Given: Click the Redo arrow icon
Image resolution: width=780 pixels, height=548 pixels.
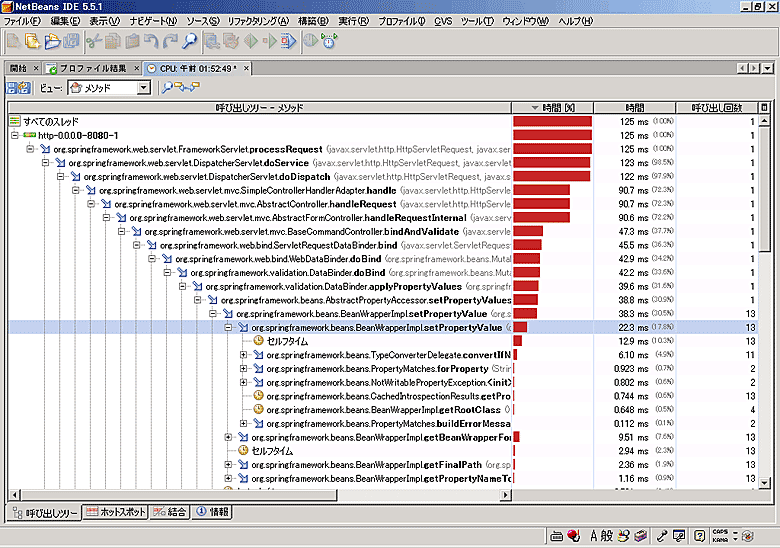Looking at the screenshot, I should coord(170,41).
